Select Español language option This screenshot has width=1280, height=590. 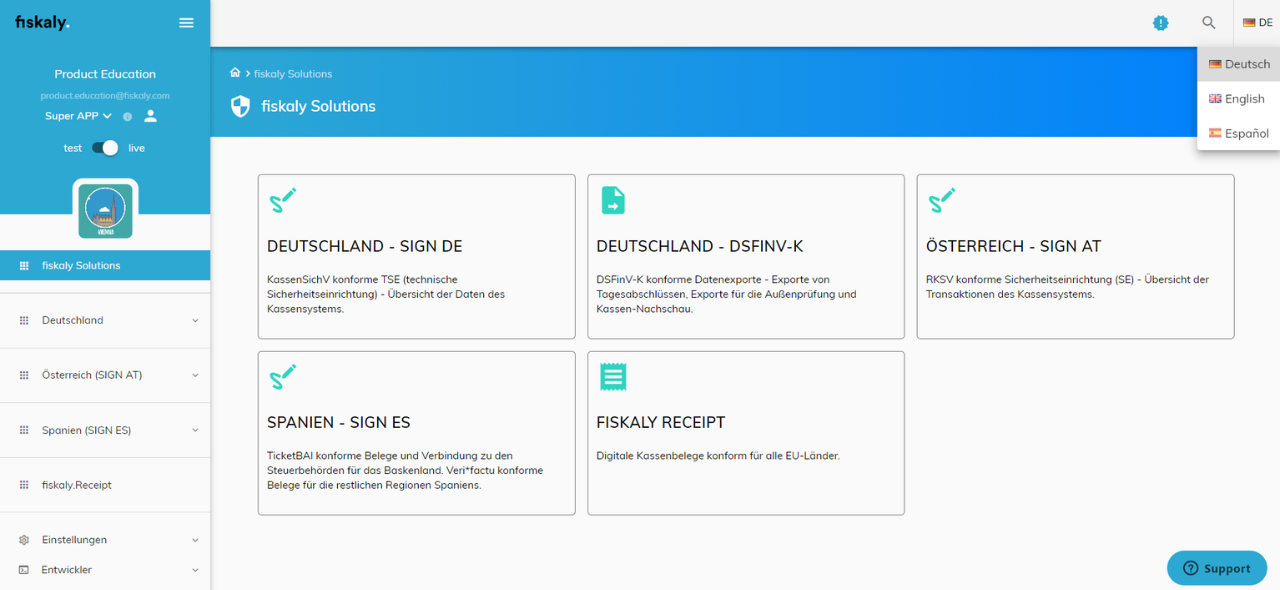coord(1238,133)
